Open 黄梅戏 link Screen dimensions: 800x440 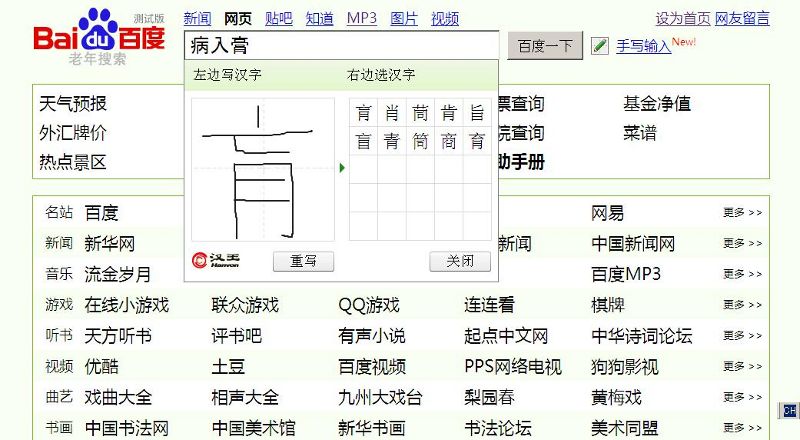coord(616,397)
